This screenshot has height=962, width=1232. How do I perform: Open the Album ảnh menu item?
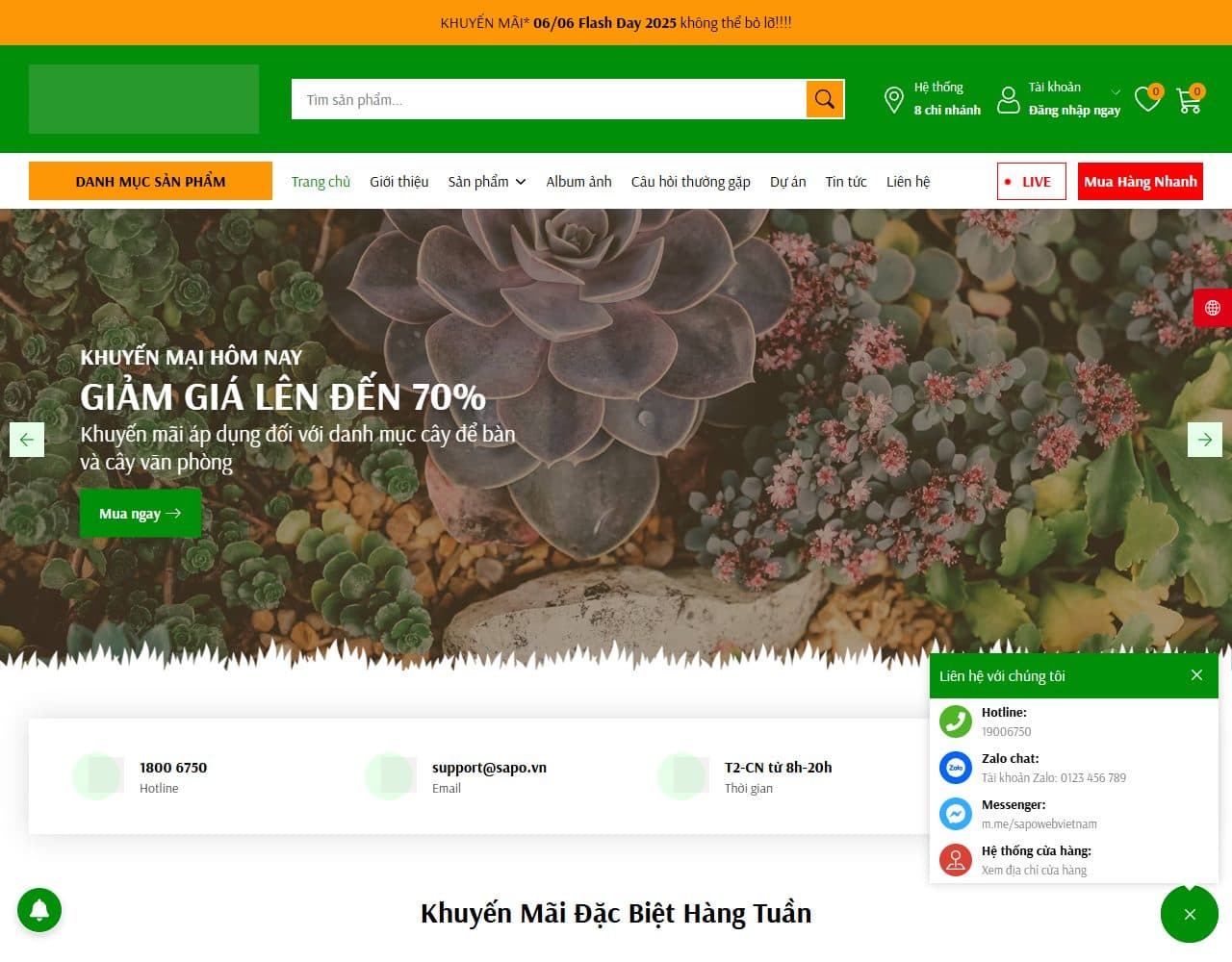pyautogui.click(x=578, y=182)
